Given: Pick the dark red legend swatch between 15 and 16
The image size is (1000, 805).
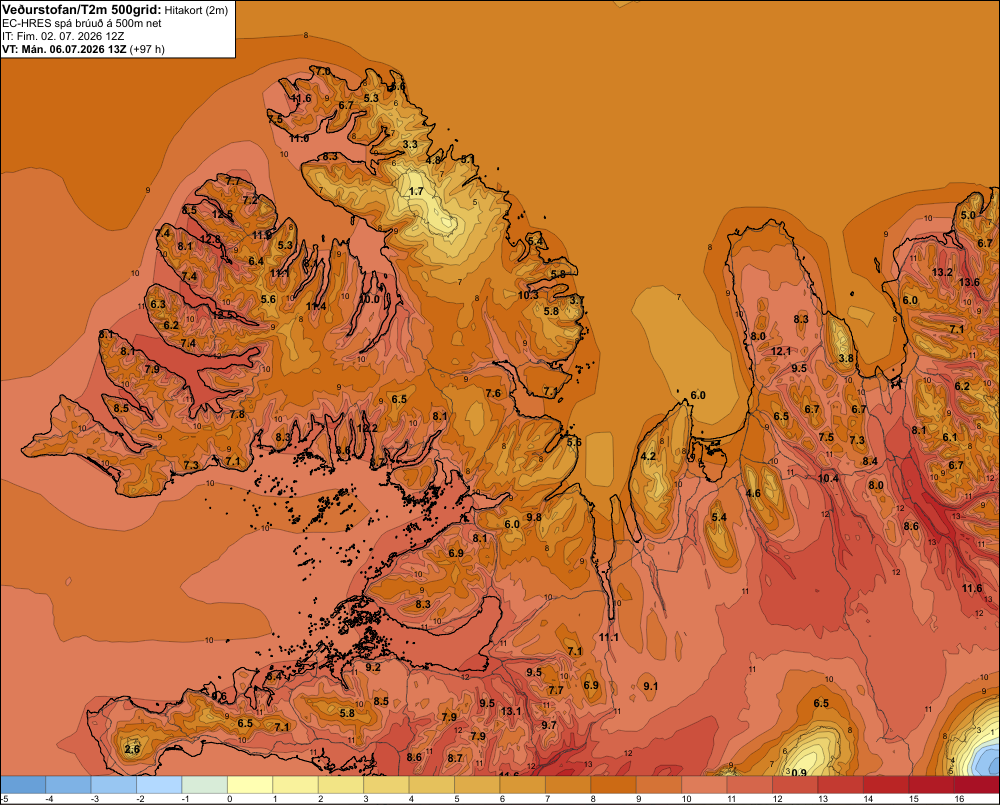Looking at the screenshot, I should (x=931, y=785).
